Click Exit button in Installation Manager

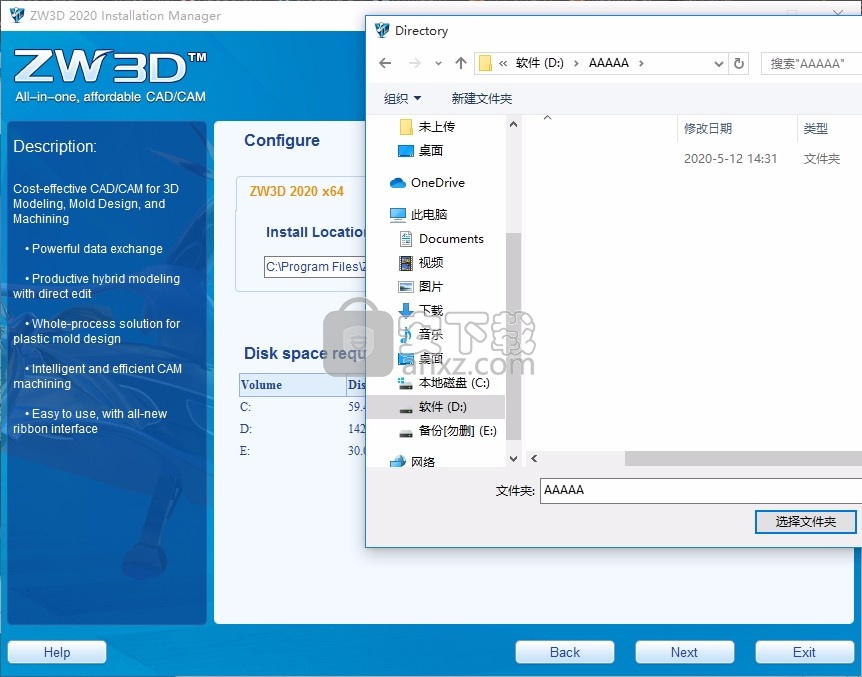click(x=804, y=652)
